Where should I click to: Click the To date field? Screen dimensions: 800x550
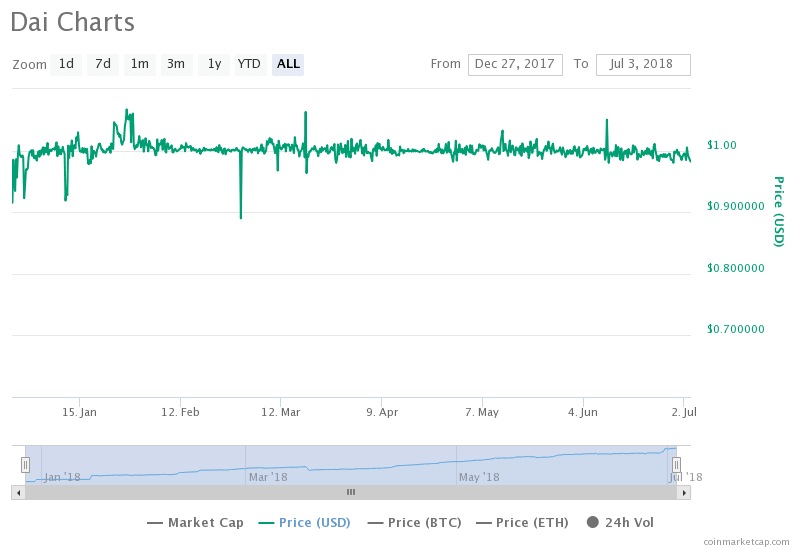(x=643, y=64)
